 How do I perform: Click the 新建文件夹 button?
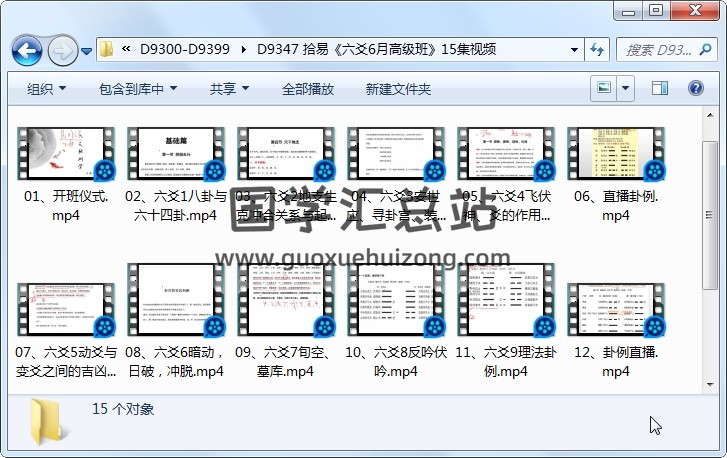click(398, 89)
